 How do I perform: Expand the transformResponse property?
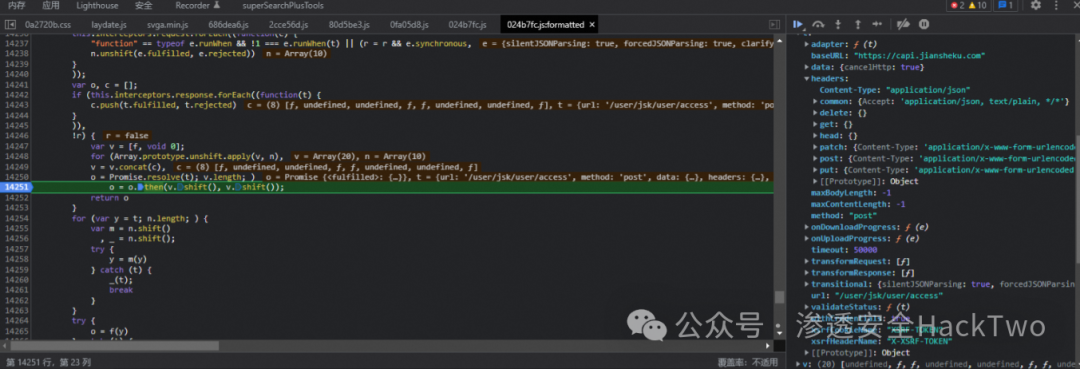point(808,273)
